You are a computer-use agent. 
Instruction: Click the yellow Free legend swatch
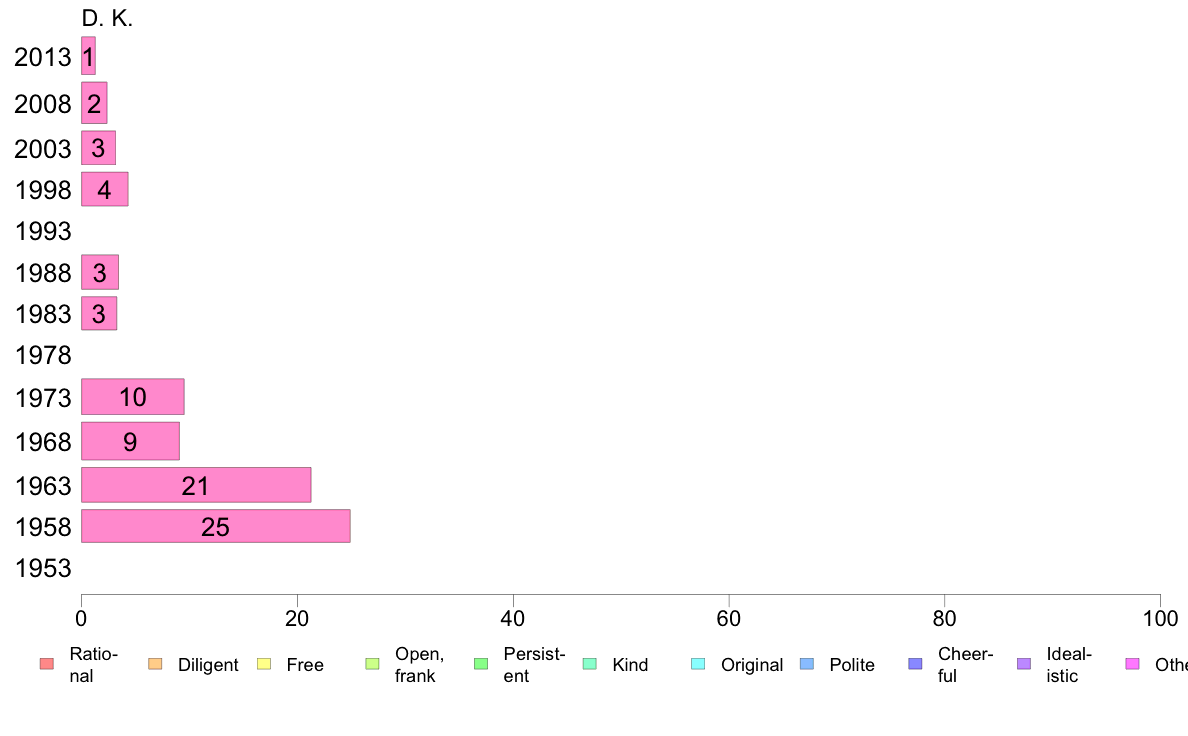[x=264, y=664]
